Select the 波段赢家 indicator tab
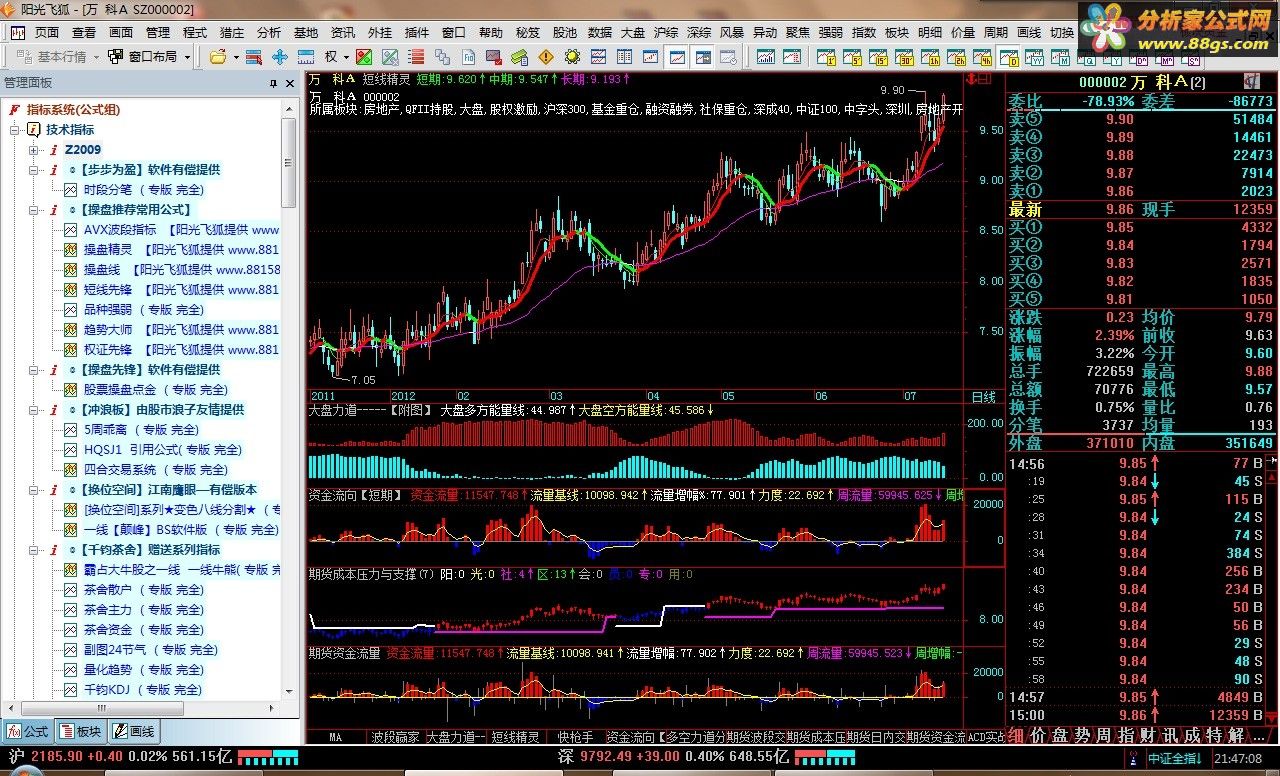 [395, 737]
